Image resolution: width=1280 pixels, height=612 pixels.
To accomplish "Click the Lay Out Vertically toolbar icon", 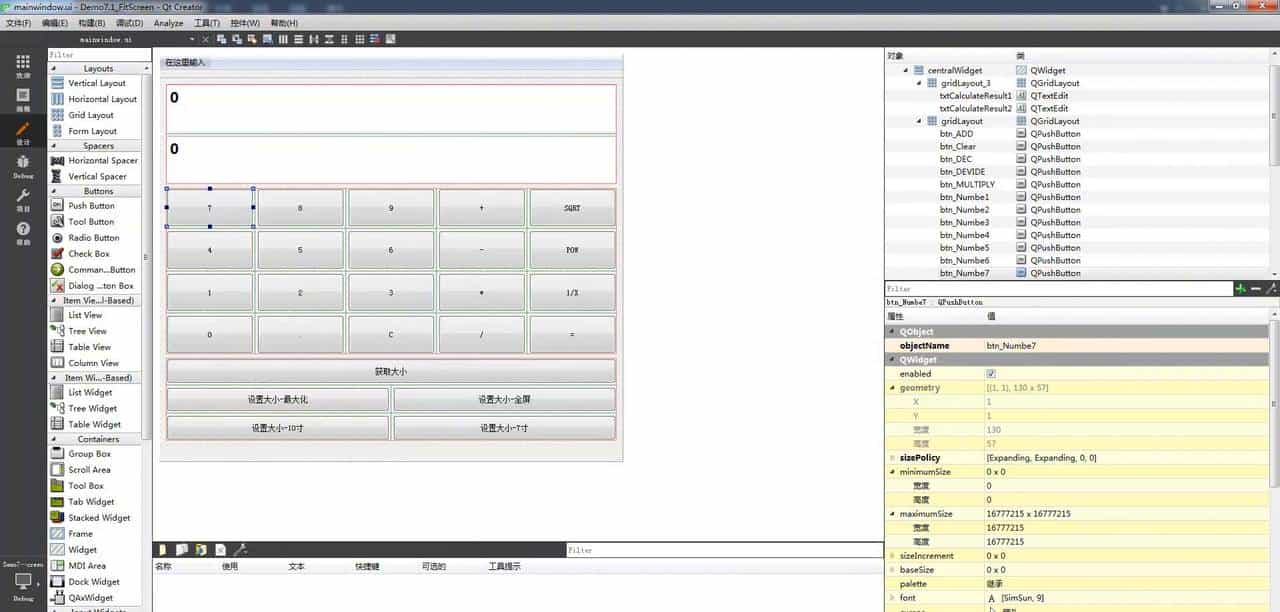I will click(298, 39).
